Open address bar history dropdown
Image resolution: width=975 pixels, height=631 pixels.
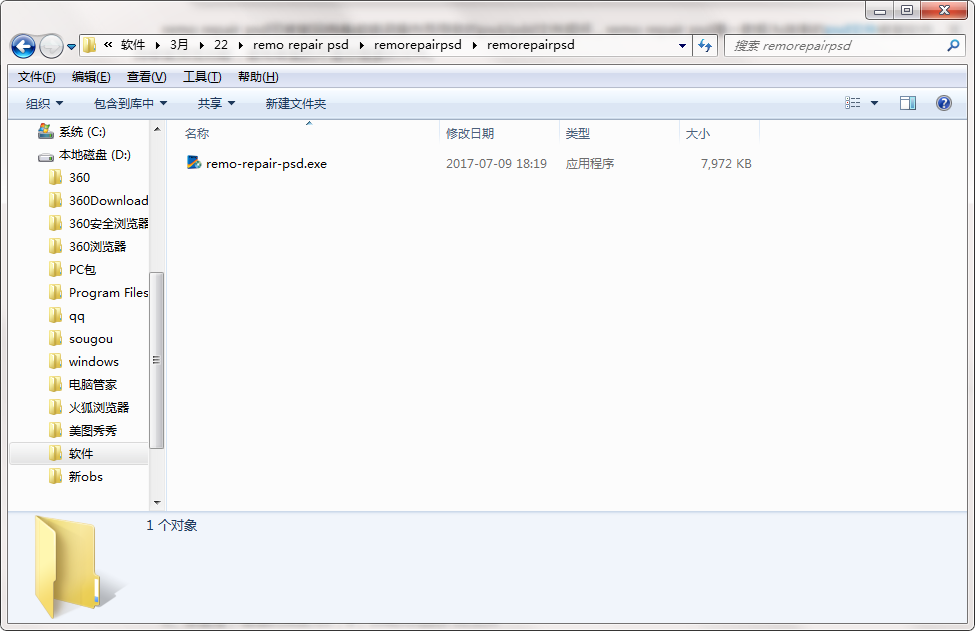[682, 45]
